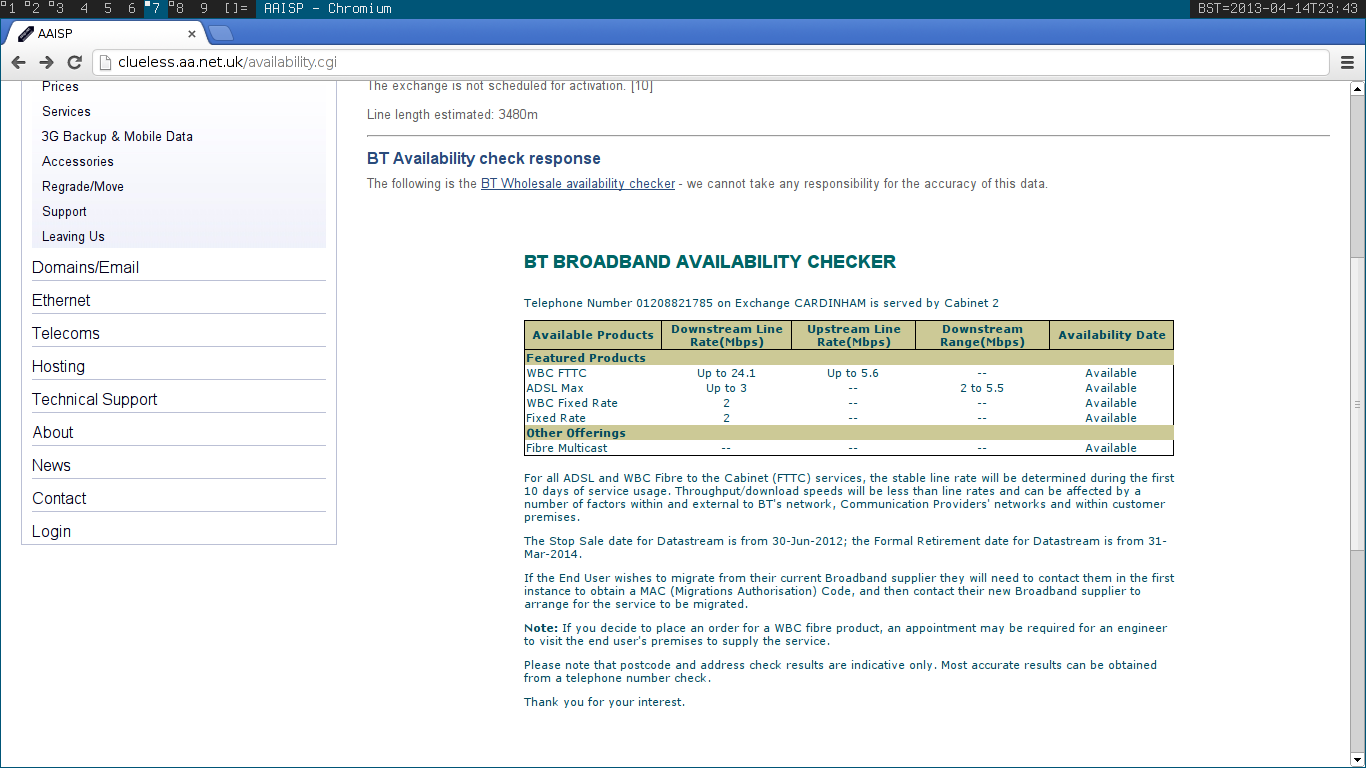This screenshot has width=1366, height=768.
Task: Open the Prices sidebar link
Action: 60,87
